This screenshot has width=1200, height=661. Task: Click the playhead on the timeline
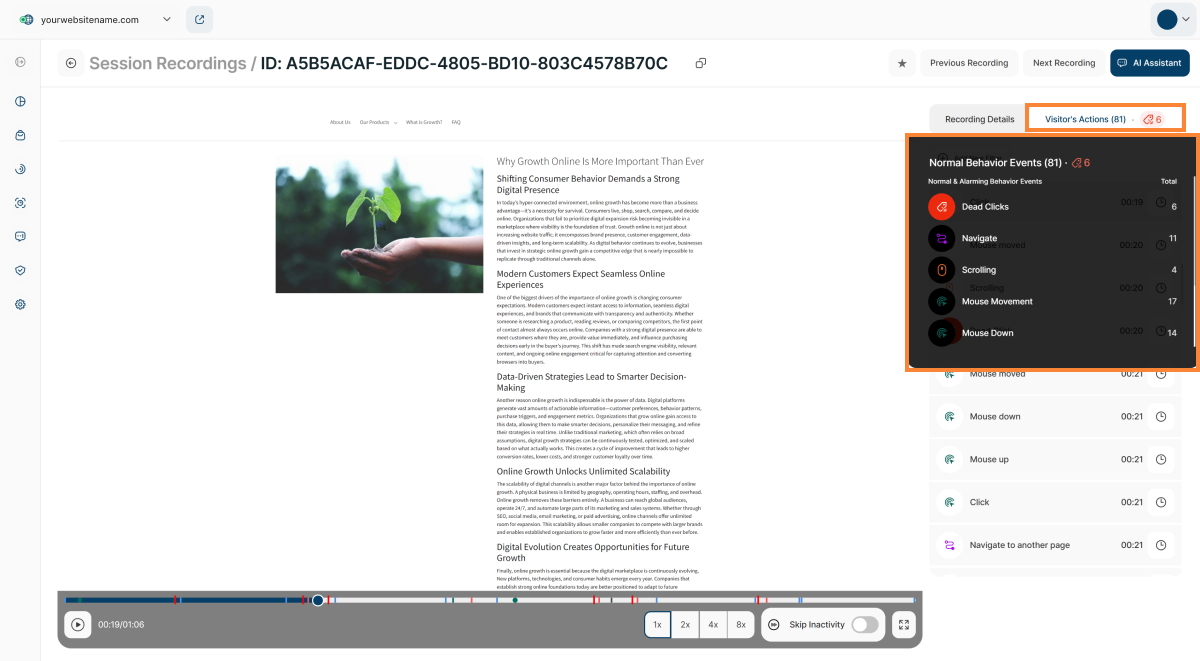pos(318,600)
